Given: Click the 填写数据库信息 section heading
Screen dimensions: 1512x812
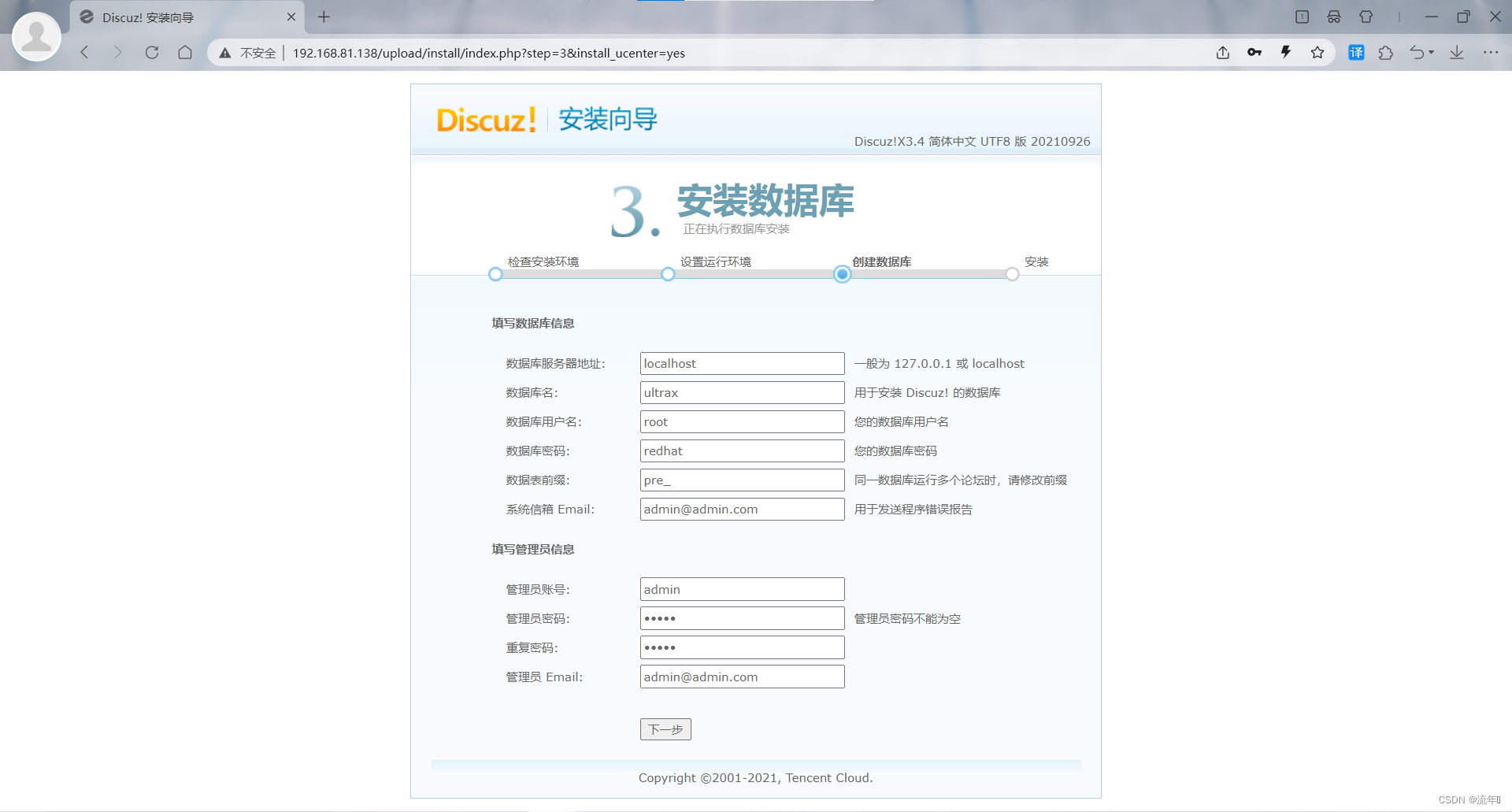Looking at the screenshot, I should (533, 324).
